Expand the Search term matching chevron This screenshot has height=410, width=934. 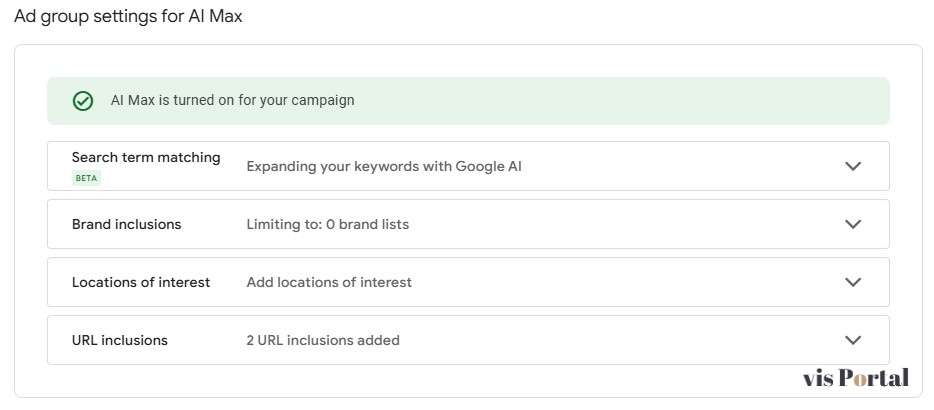[x=853, y=166]
